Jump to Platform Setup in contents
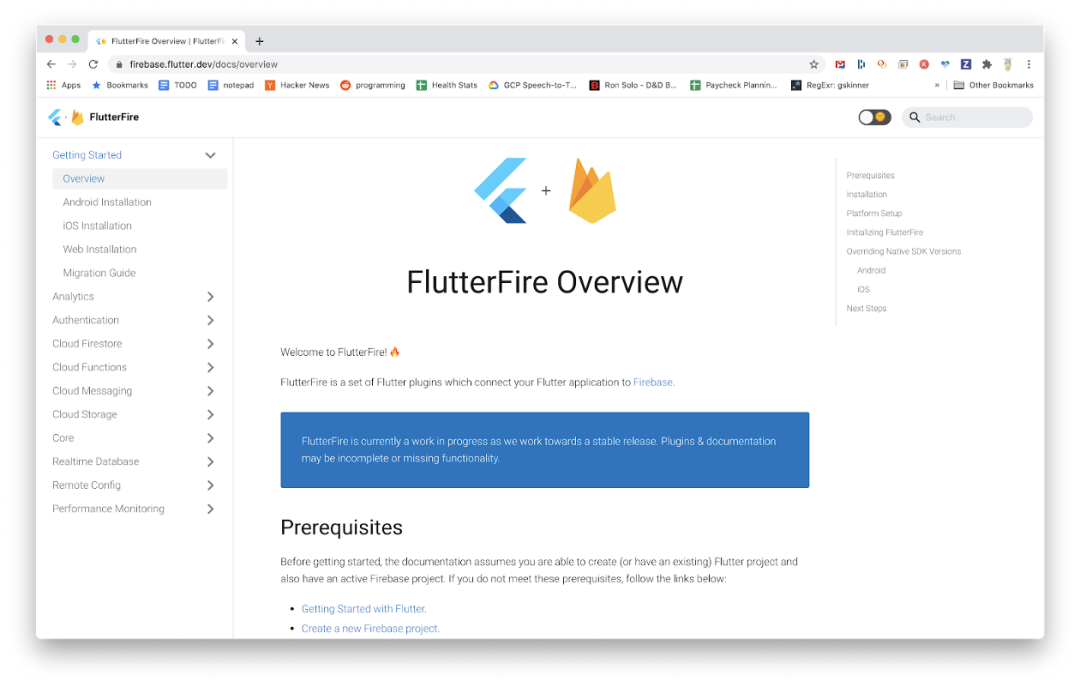This screenshot has width=1080, height=687. (874, 214)
